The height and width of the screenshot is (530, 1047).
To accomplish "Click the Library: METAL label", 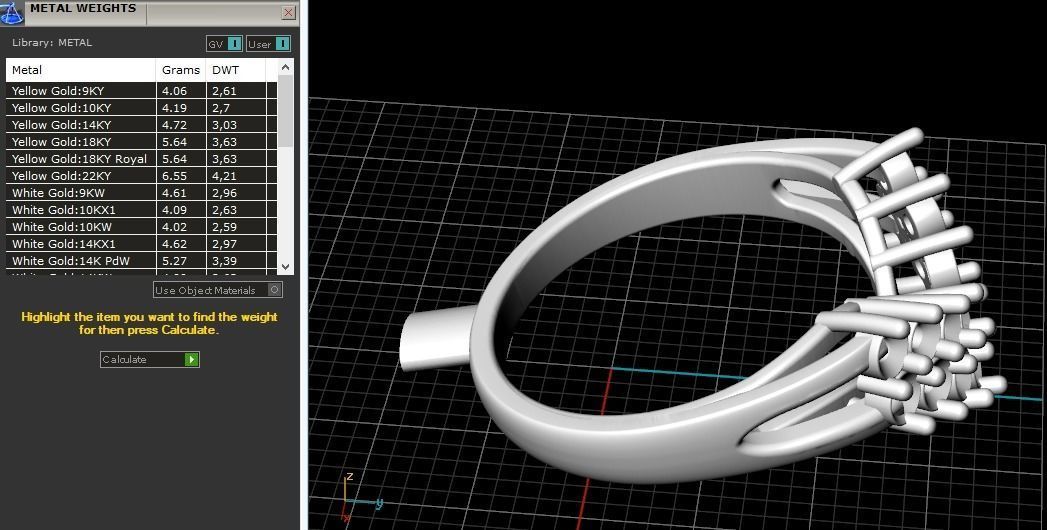I will tap(52, 43).
